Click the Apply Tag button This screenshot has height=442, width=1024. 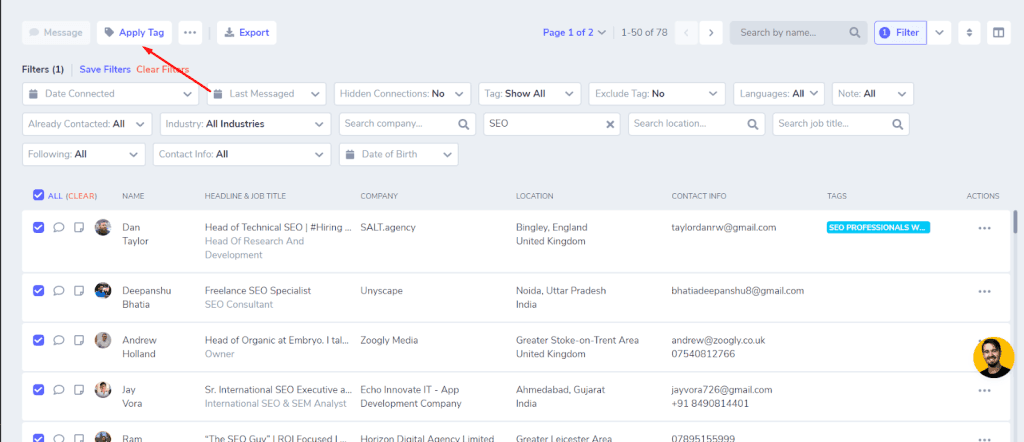pyautogui.click(x=135, y=33)
